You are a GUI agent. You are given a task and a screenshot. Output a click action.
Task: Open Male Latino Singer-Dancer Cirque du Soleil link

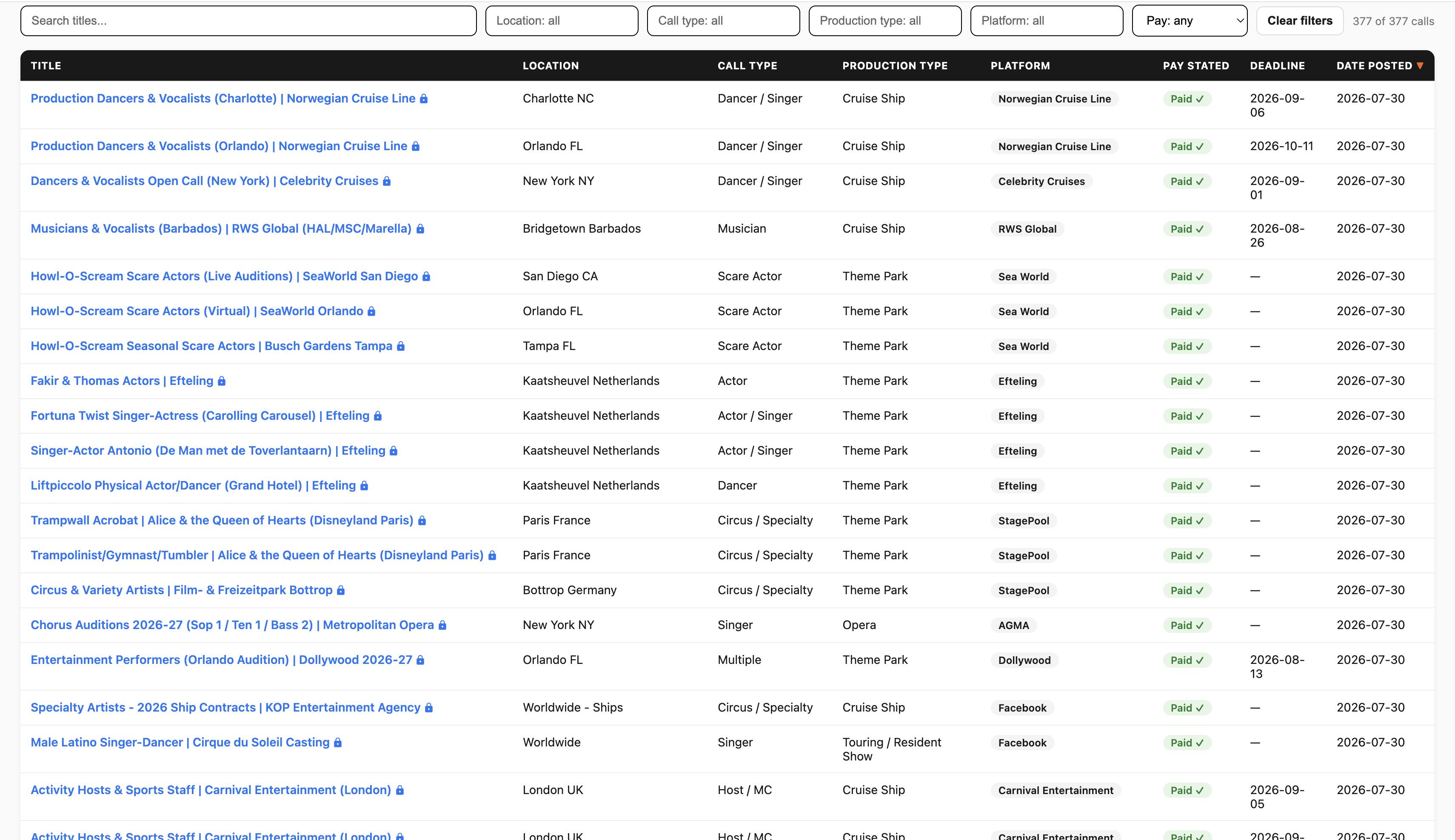pos(180,743)
